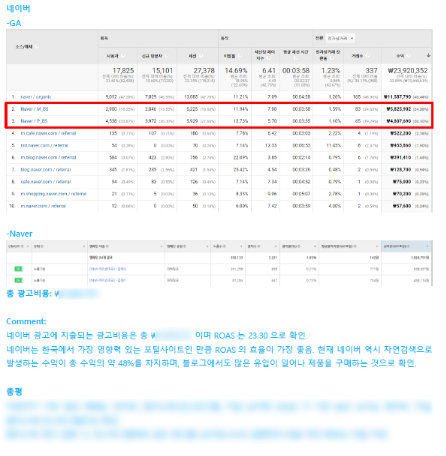Click total transactions value 337
The width and height of the screenshot is (446, 456).
coord(371,71)
